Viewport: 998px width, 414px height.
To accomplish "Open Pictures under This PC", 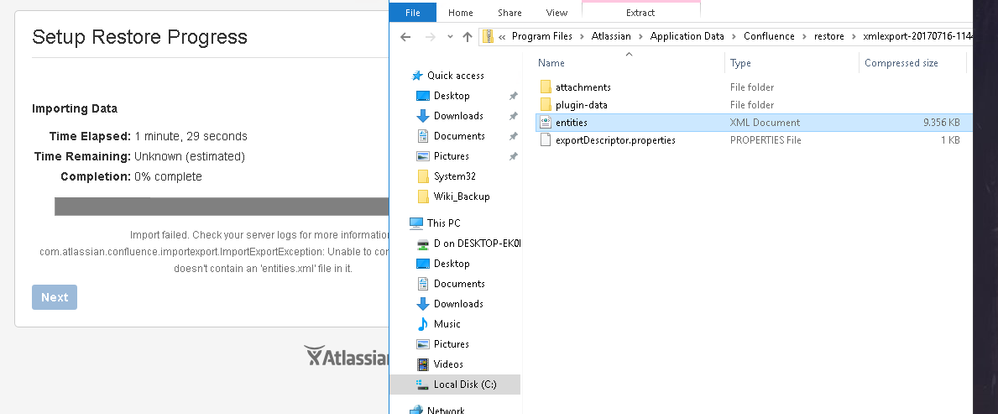I will (x=451, y=344).
